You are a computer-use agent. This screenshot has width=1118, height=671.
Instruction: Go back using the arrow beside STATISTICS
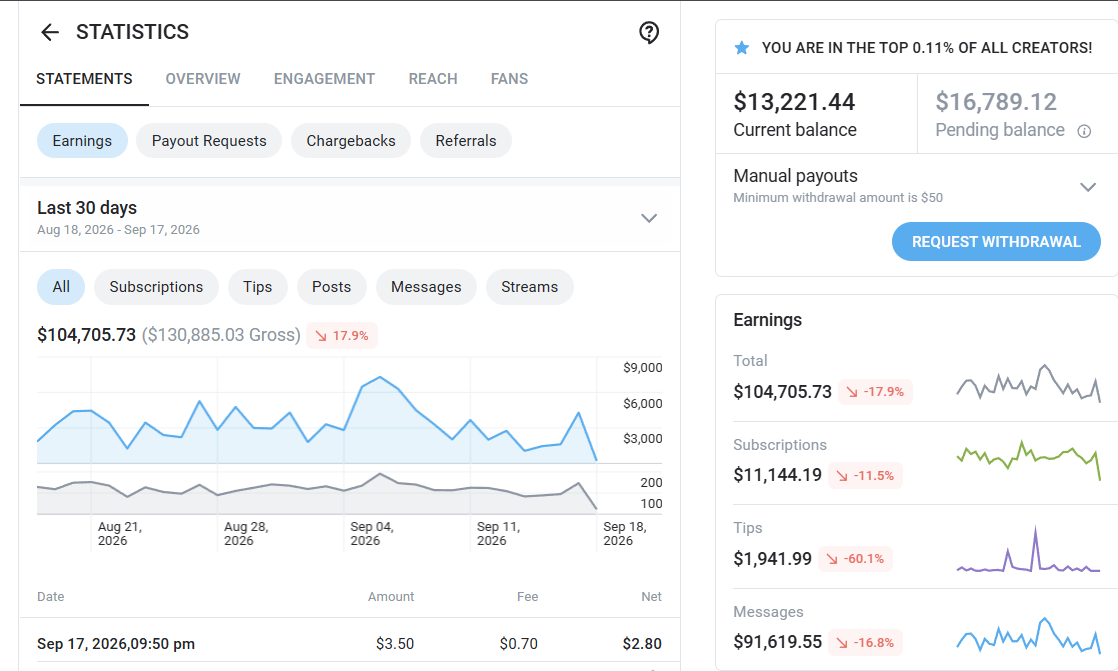pos(50,32)
